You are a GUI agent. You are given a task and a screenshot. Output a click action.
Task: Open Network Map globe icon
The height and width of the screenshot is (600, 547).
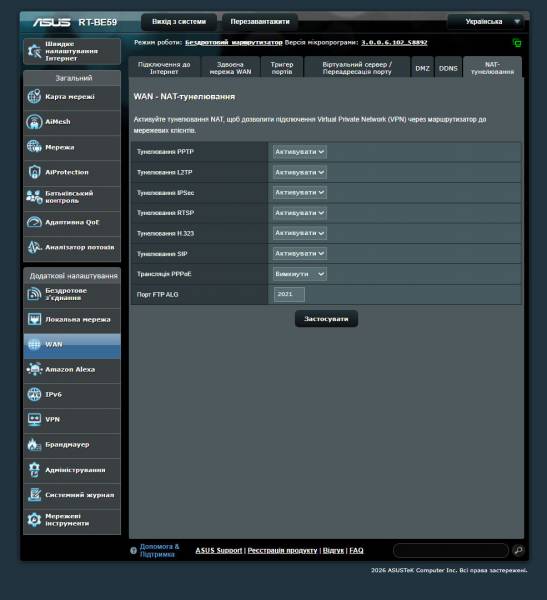point(34,96)
